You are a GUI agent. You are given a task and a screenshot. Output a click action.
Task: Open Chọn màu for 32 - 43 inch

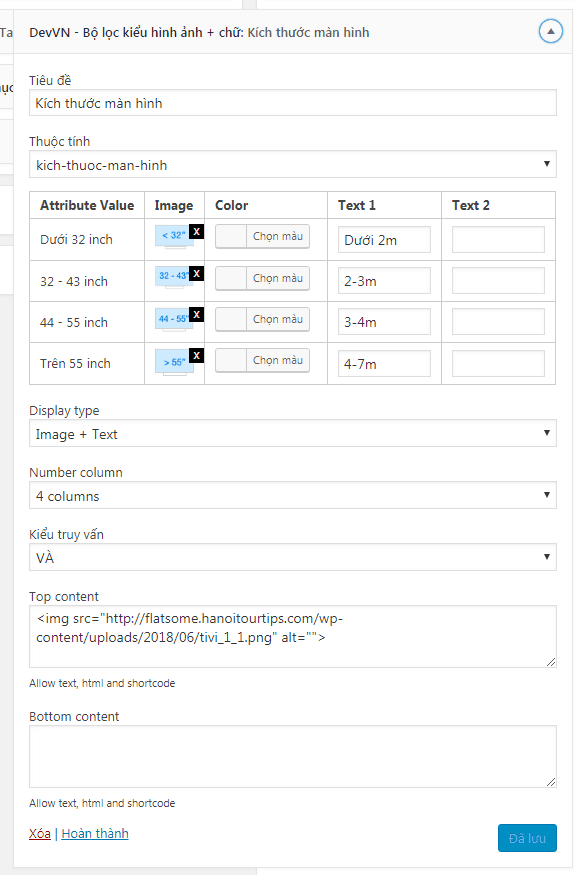pyautogui.click(x=262, y=278)
